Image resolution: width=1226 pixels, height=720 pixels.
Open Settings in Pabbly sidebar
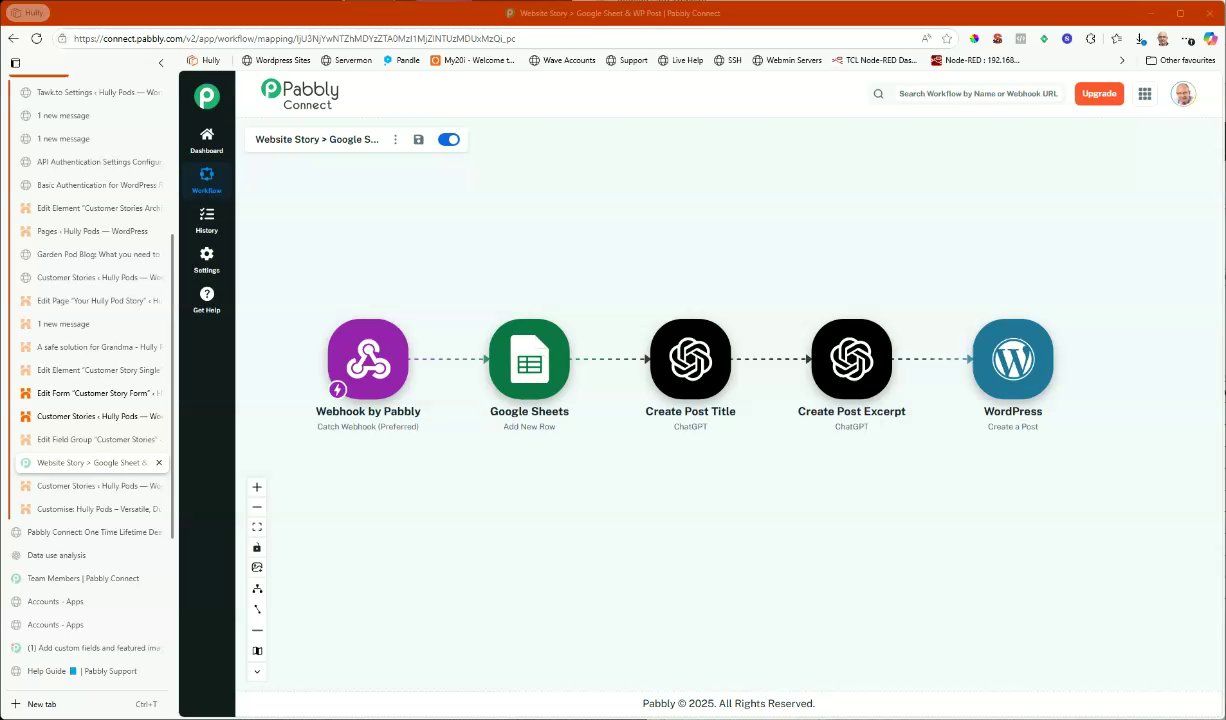207,260
